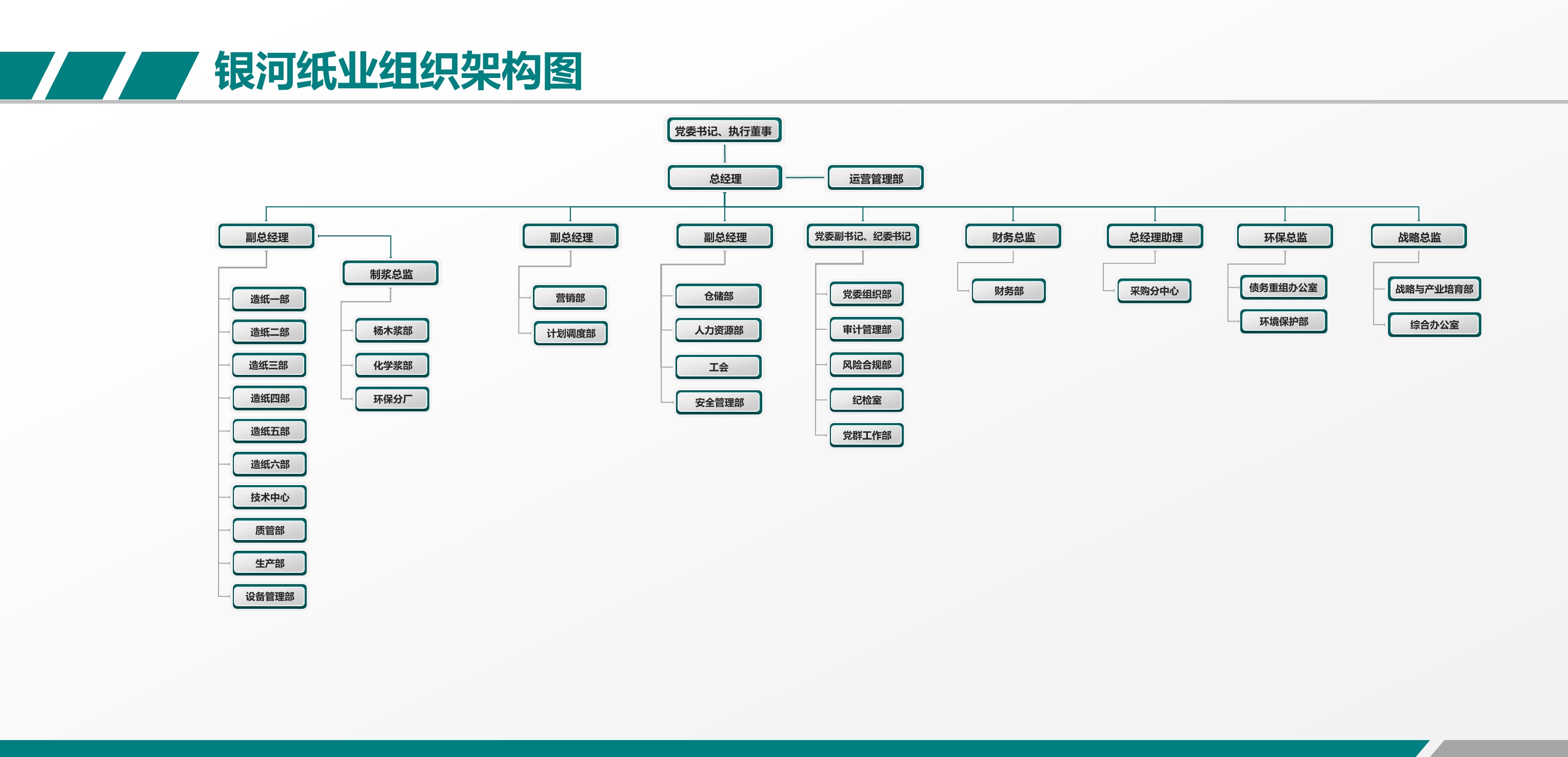The height and width of the screenshot is (757, 1568).
Task: Select the 风险合规部 node
Action: pos(866,365)
